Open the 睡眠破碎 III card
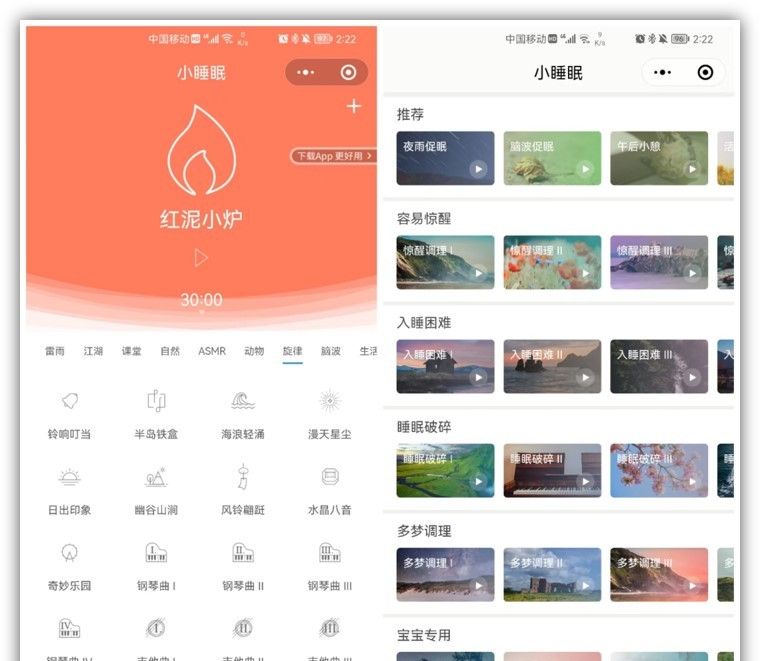The image size is (760, 661). 659,471
